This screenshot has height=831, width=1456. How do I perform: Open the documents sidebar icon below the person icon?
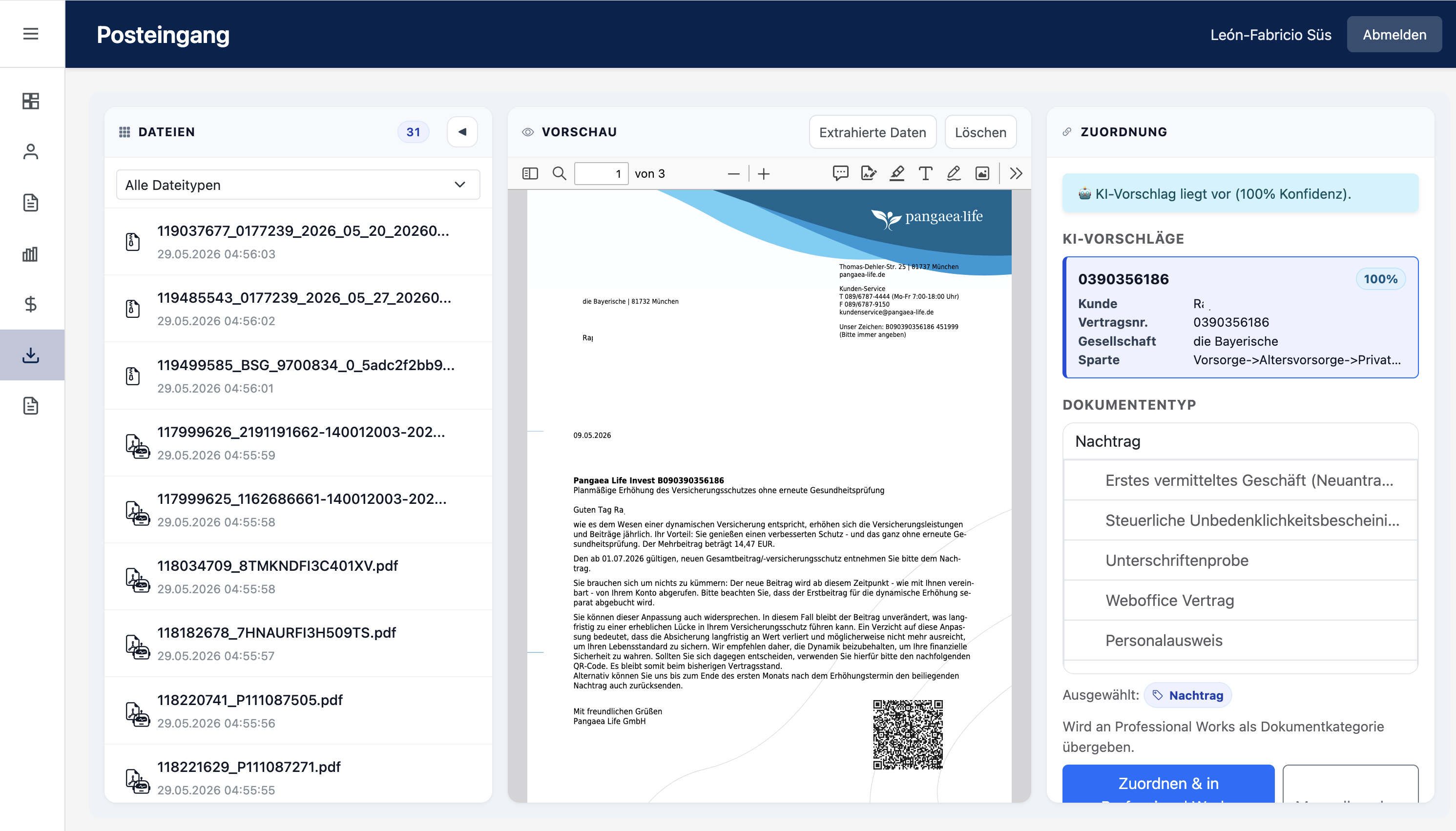click(x=31, y=203)
